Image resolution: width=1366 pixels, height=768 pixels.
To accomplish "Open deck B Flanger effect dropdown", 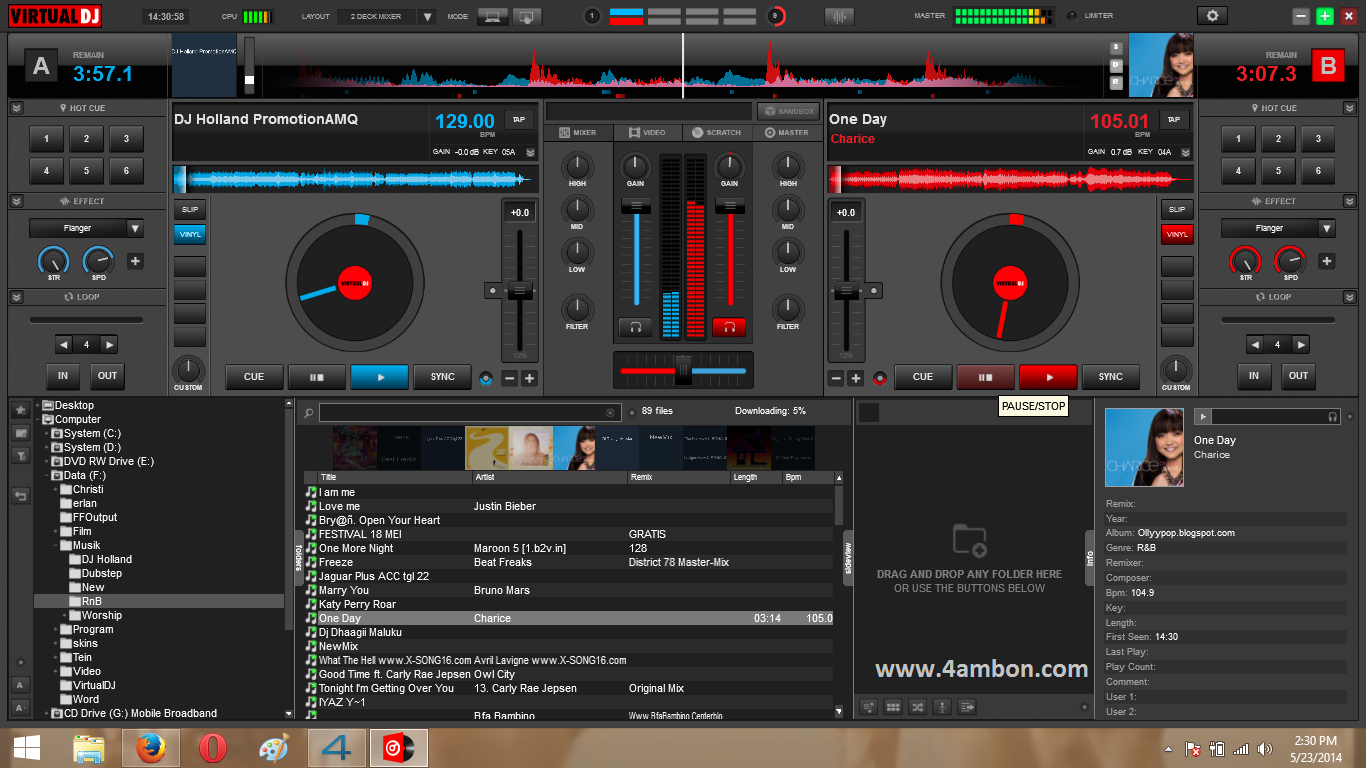I will point(1326,228).
